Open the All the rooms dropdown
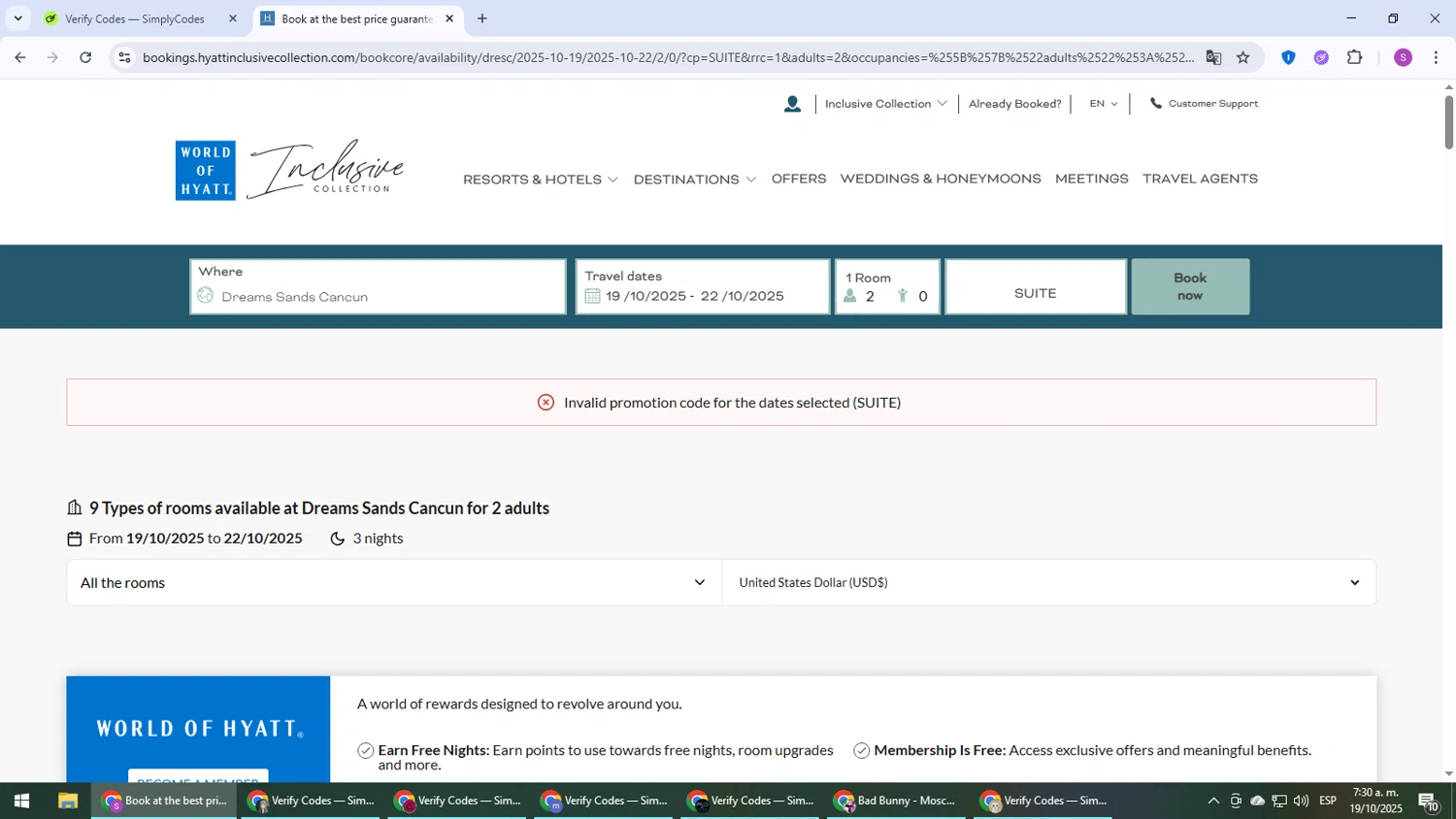 pos(394,582)
